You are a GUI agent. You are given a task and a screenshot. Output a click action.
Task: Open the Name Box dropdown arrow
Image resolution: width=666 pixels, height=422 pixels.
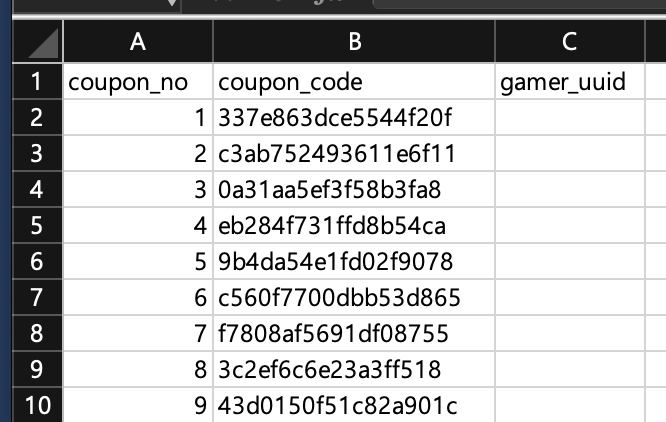[174, 5]
